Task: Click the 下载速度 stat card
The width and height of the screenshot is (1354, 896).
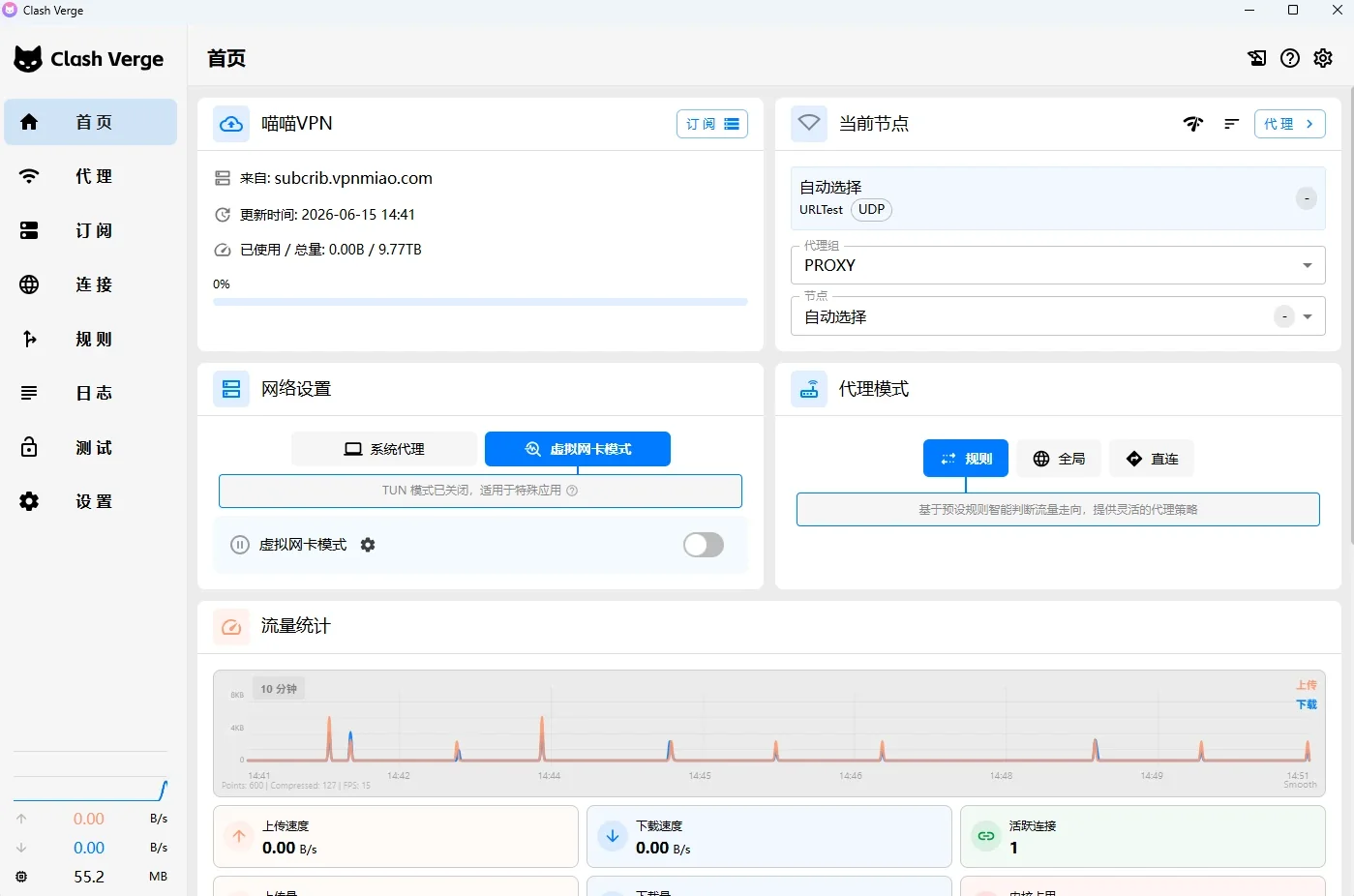Action: (769, 837)
